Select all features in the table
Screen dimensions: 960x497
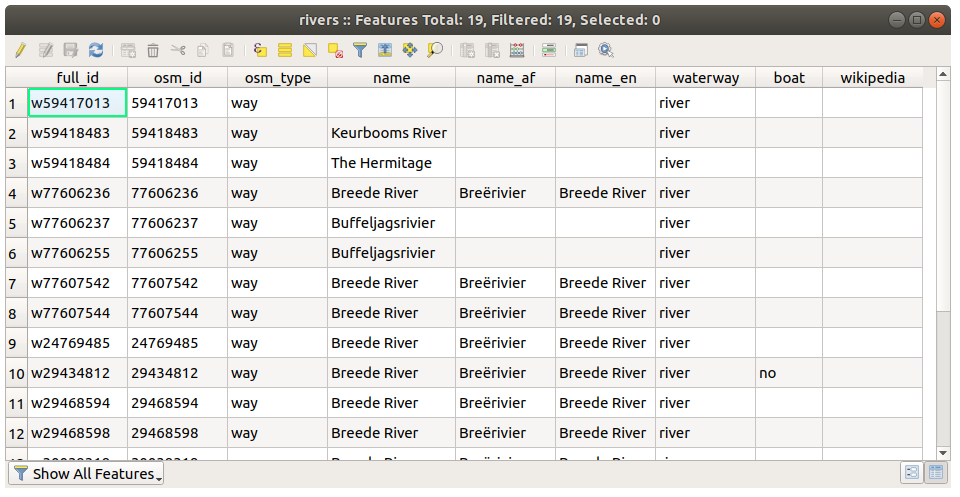point(285,50)
